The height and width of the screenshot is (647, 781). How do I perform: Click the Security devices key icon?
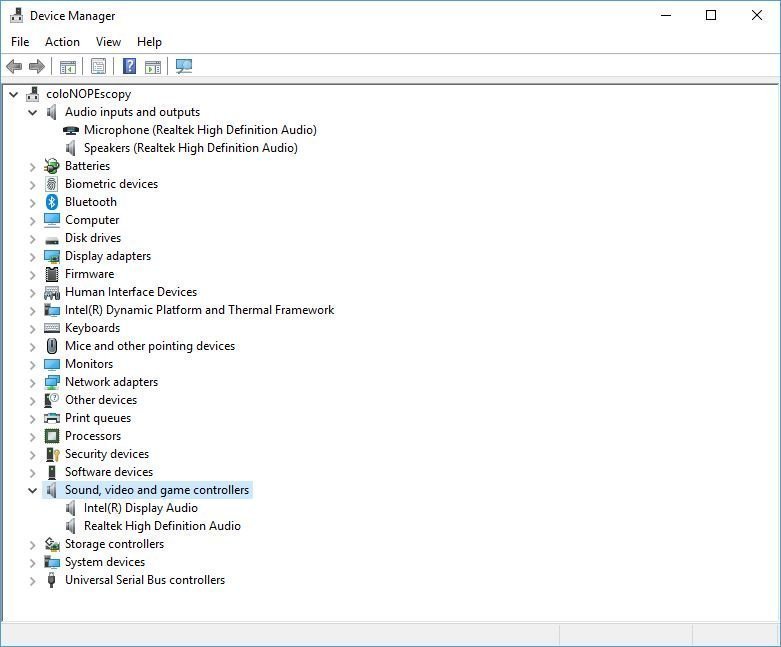(52, 454)
